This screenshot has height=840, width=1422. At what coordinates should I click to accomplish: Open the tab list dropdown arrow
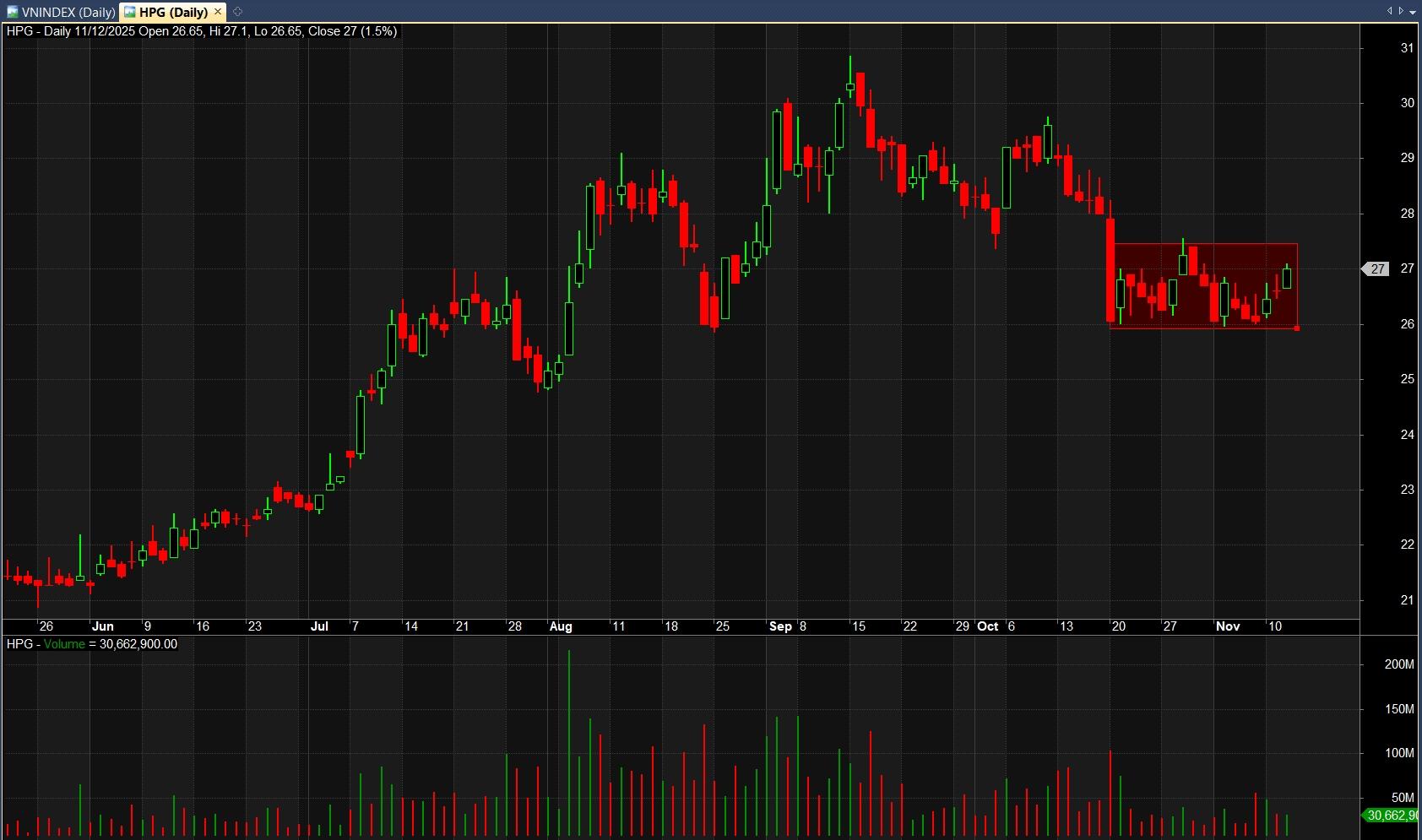(x=1412, y=11)
